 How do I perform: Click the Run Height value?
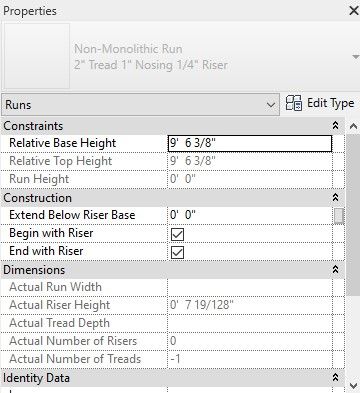pos(250,179)
